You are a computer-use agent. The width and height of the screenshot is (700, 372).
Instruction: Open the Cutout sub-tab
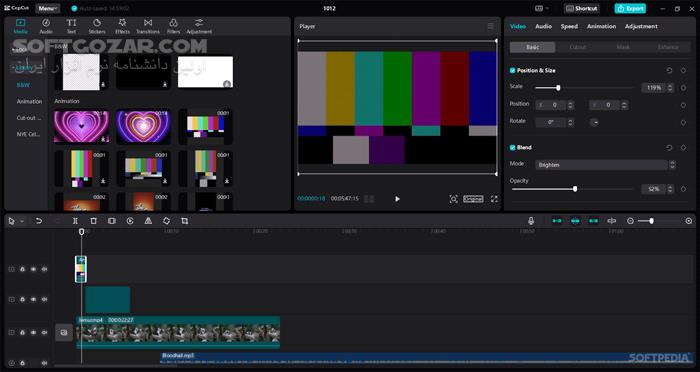(x=578, y=47)
